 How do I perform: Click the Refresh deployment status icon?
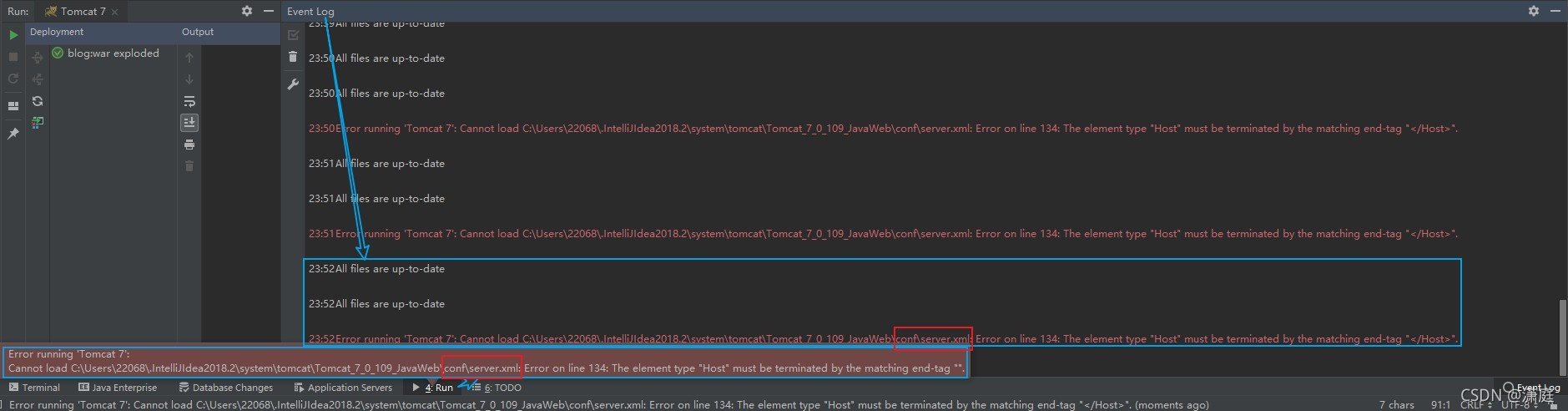click(x=38, y=101)
